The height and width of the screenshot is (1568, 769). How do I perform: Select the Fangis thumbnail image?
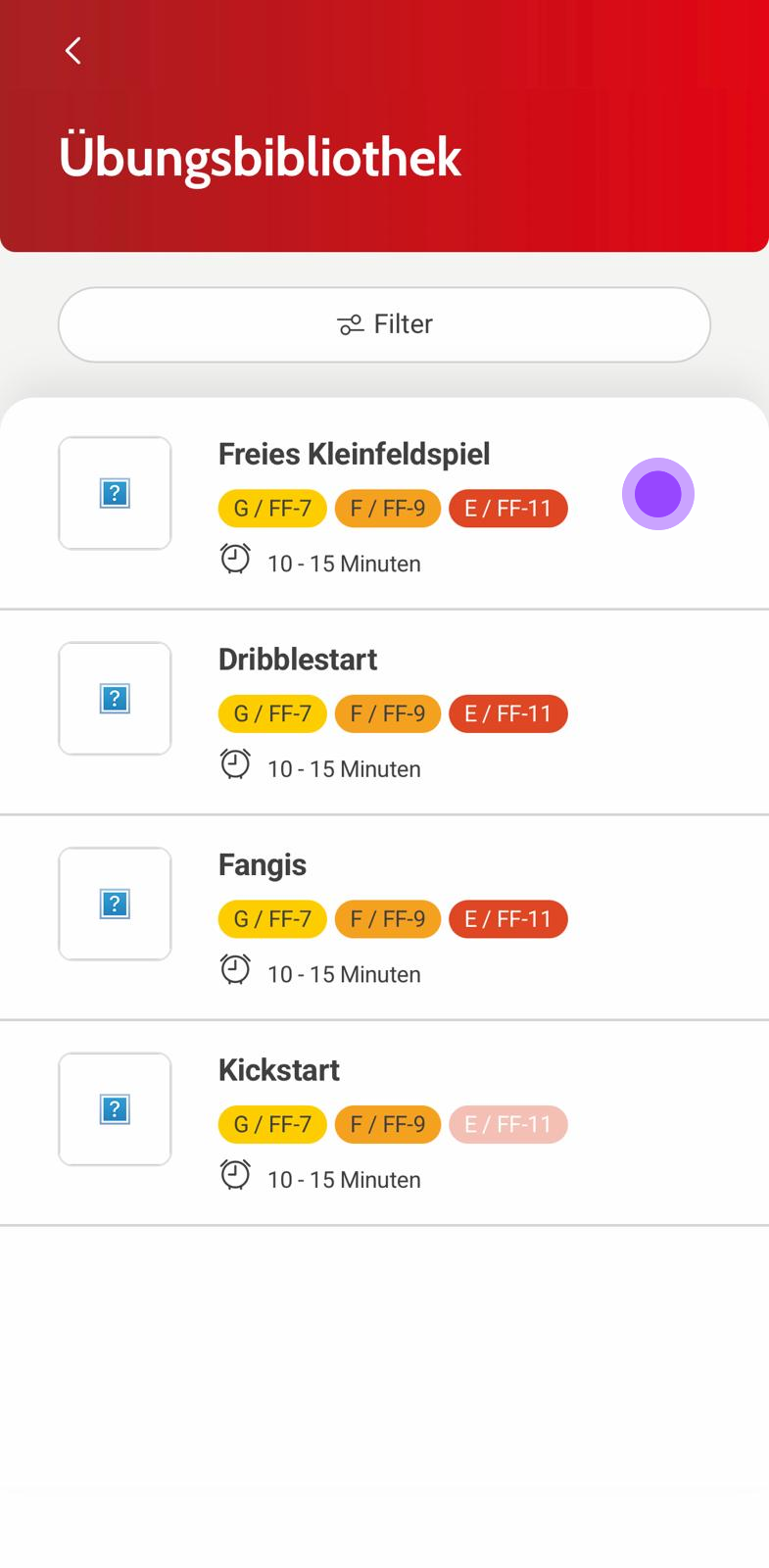click(115, 904)
